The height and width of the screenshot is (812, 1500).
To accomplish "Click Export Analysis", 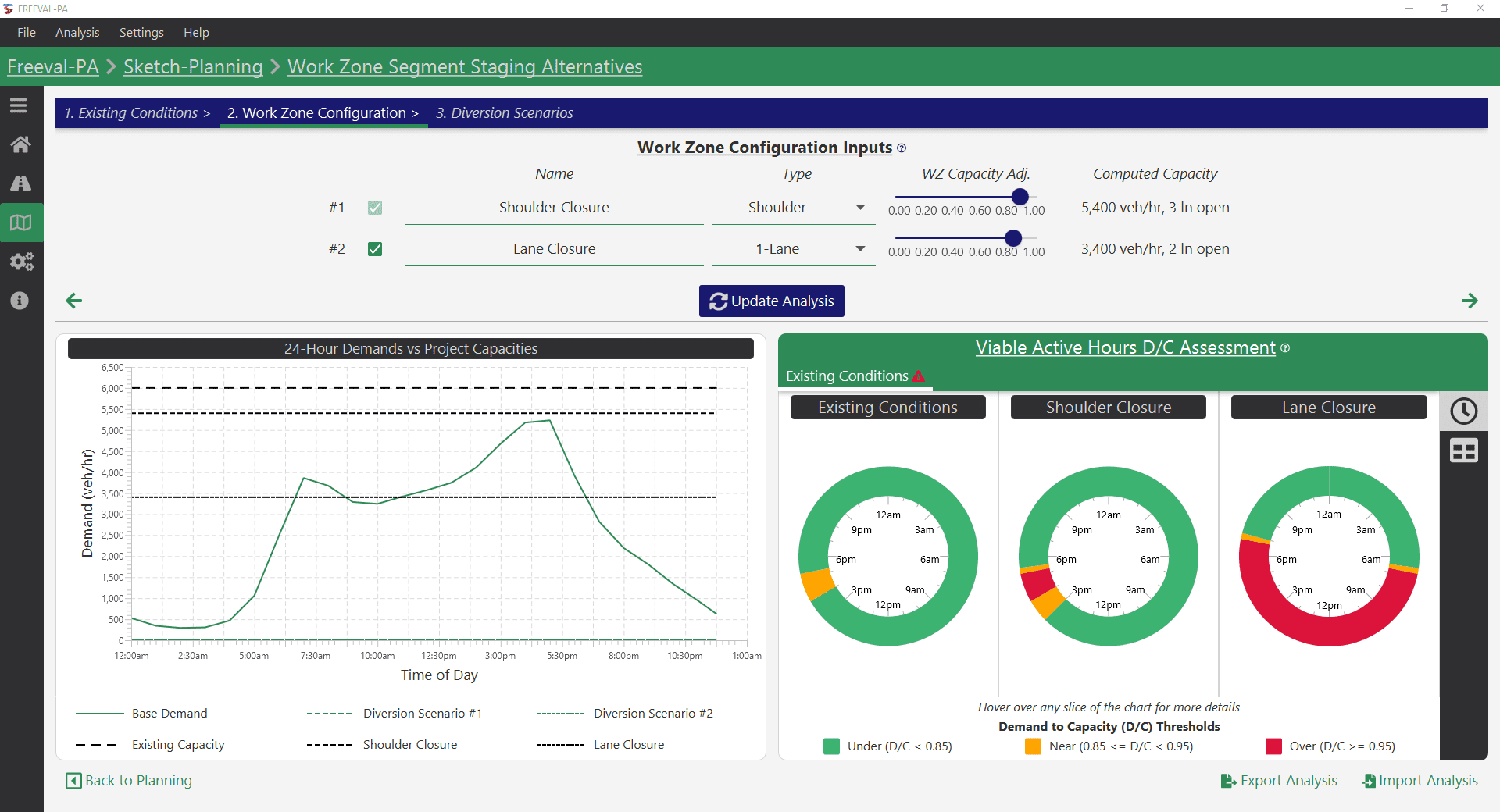I will (x=1279, y=781).
